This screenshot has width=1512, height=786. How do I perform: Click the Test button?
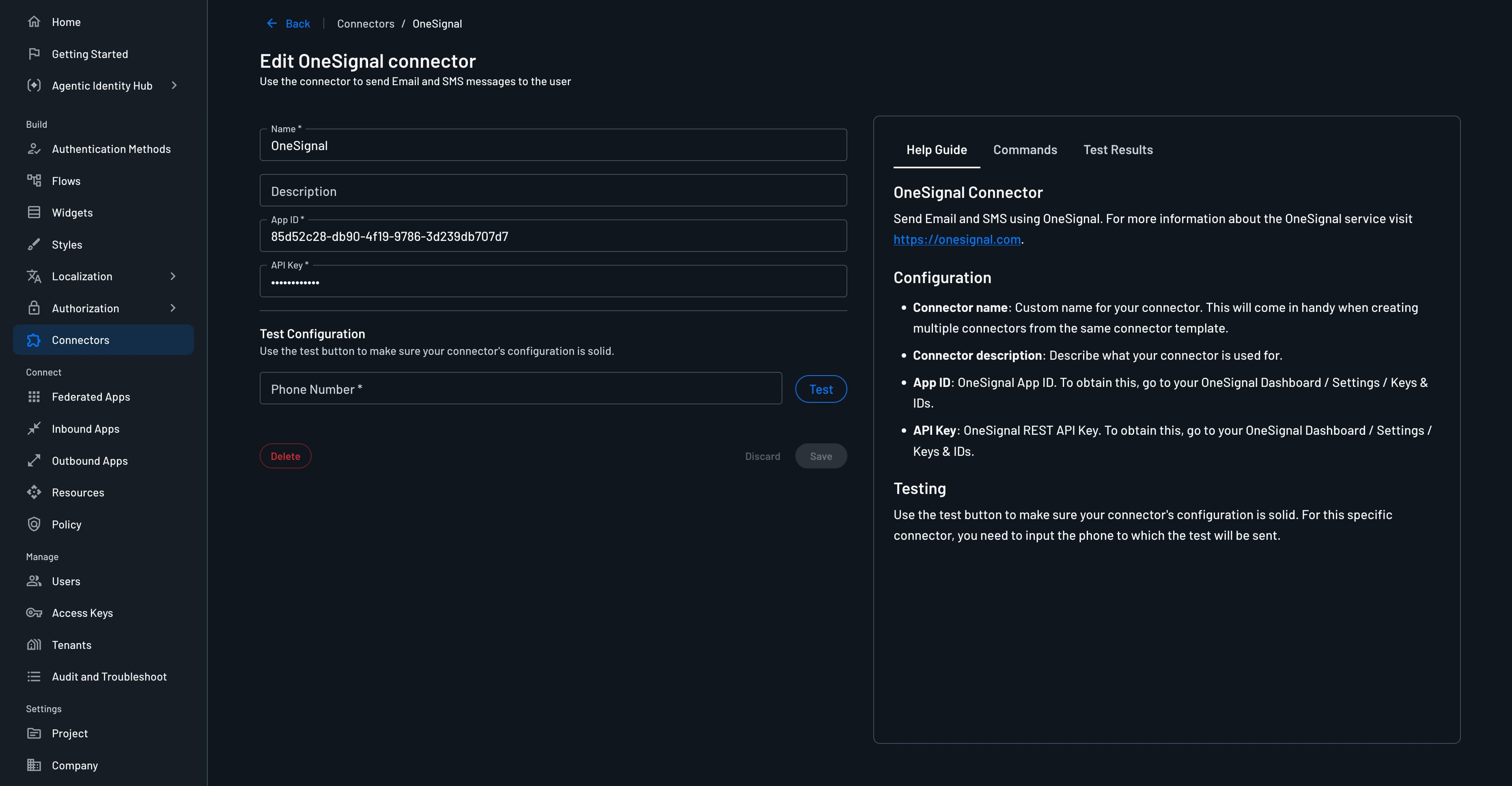click(821, 389)
